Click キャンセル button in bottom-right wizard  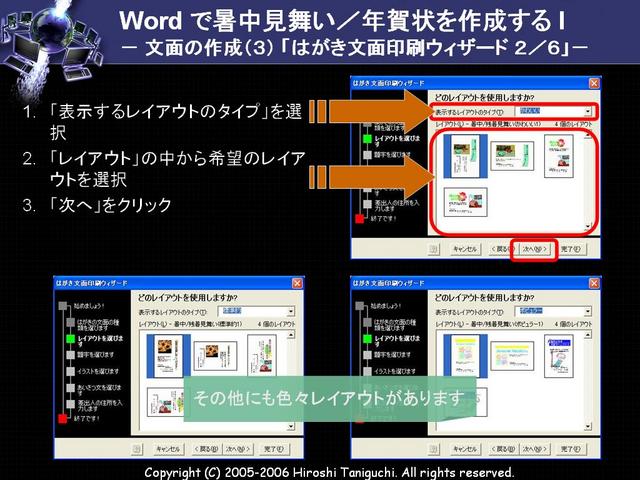point(465,449)
